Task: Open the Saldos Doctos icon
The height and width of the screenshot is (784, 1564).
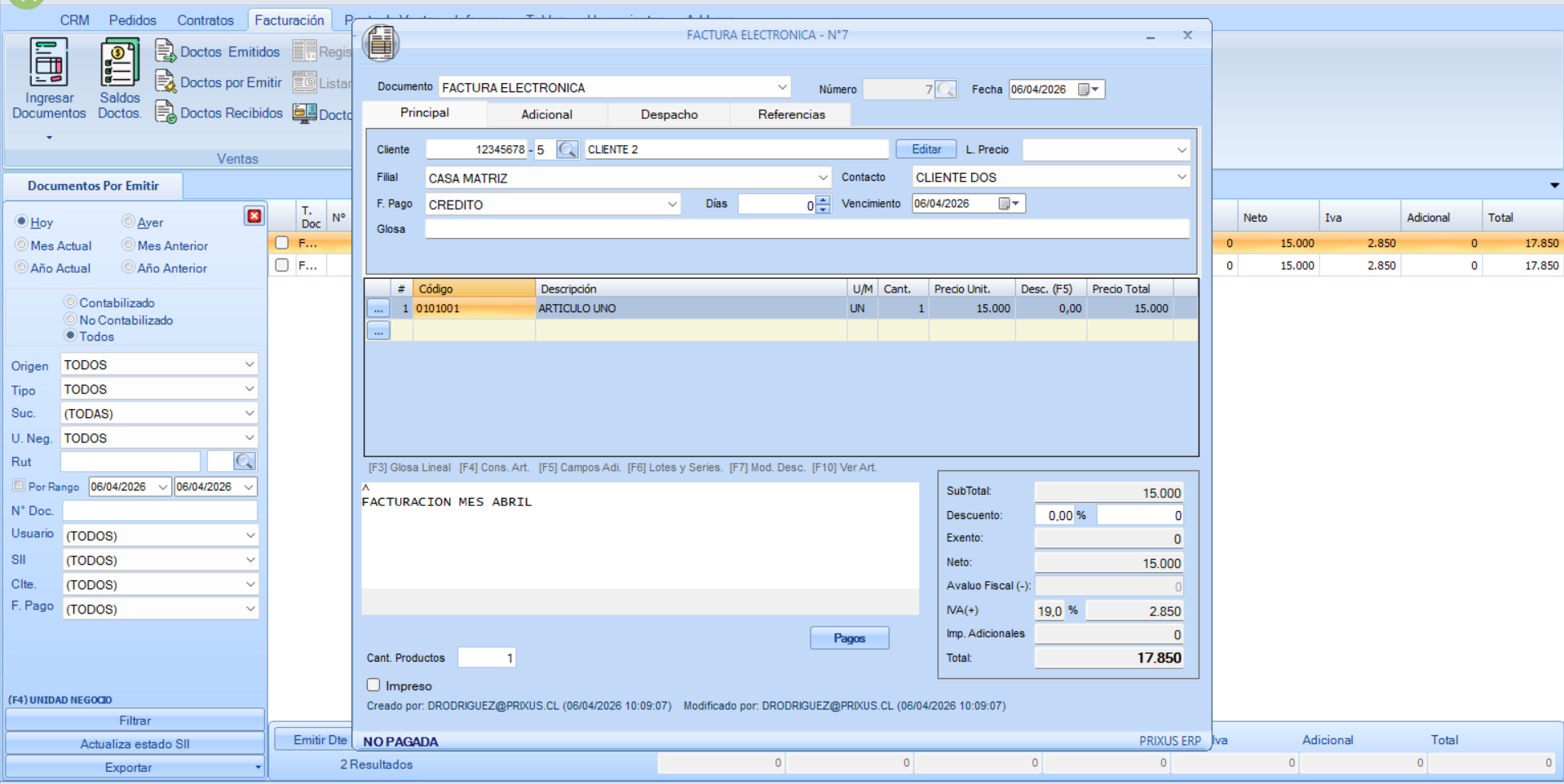Action: 119,64
